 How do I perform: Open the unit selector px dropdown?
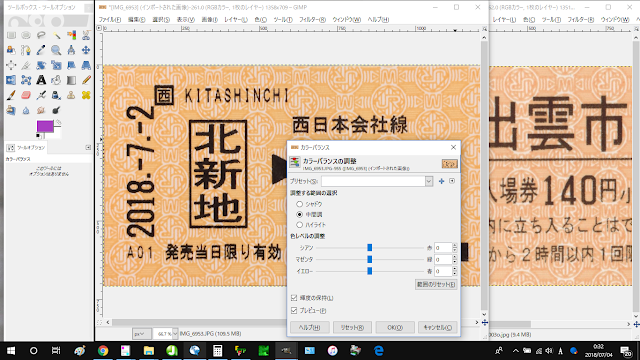click(141, 334)
